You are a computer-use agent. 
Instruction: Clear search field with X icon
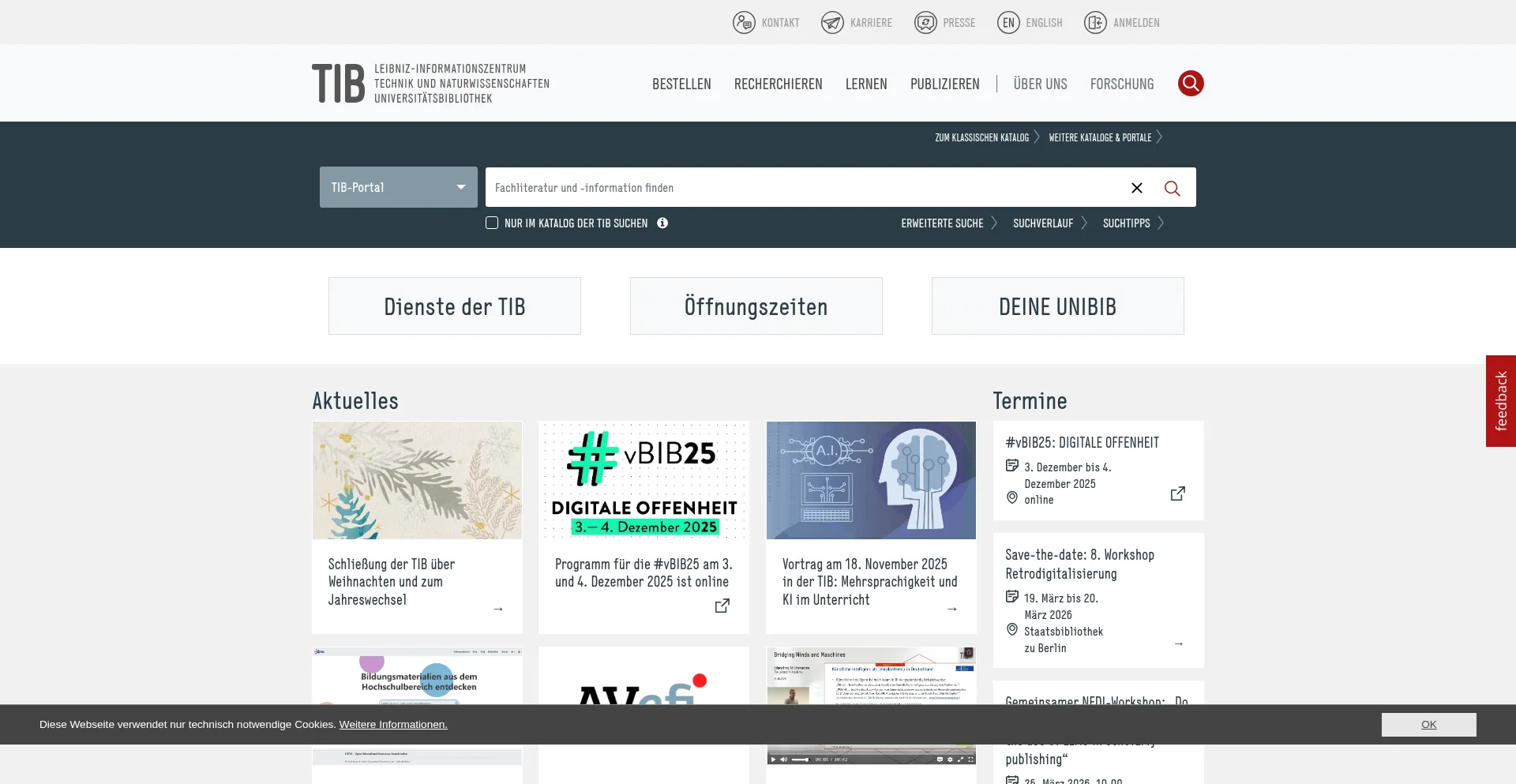point(1136,188)
